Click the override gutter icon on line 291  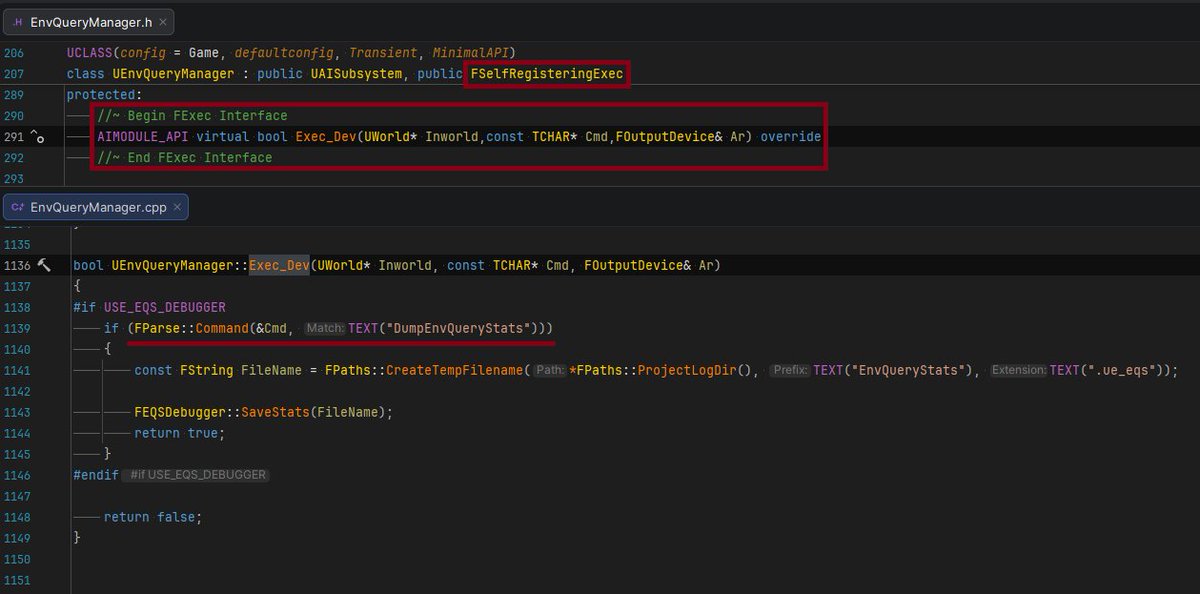tap(37, 137)
